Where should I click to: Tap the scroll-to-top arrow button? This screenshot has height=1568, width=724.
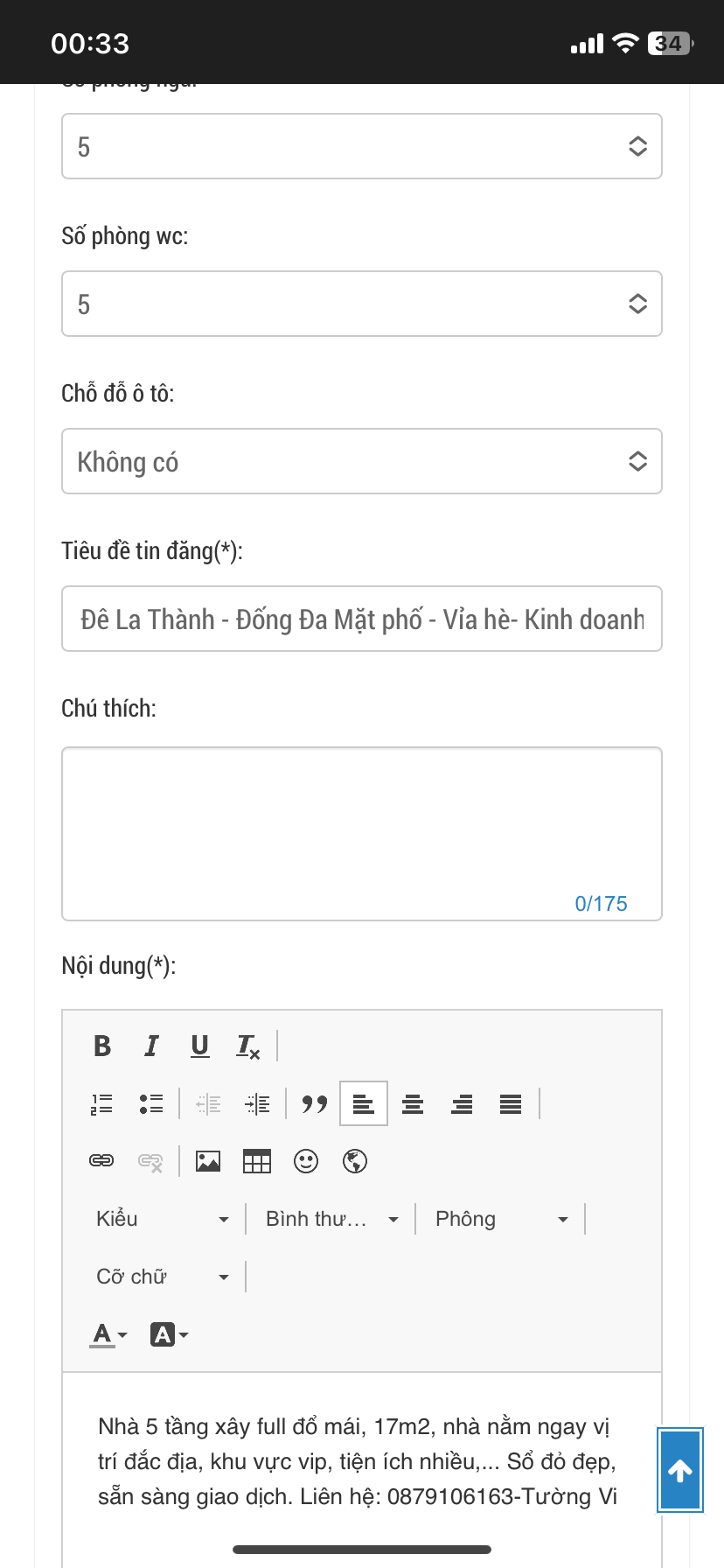(680, 1470)
